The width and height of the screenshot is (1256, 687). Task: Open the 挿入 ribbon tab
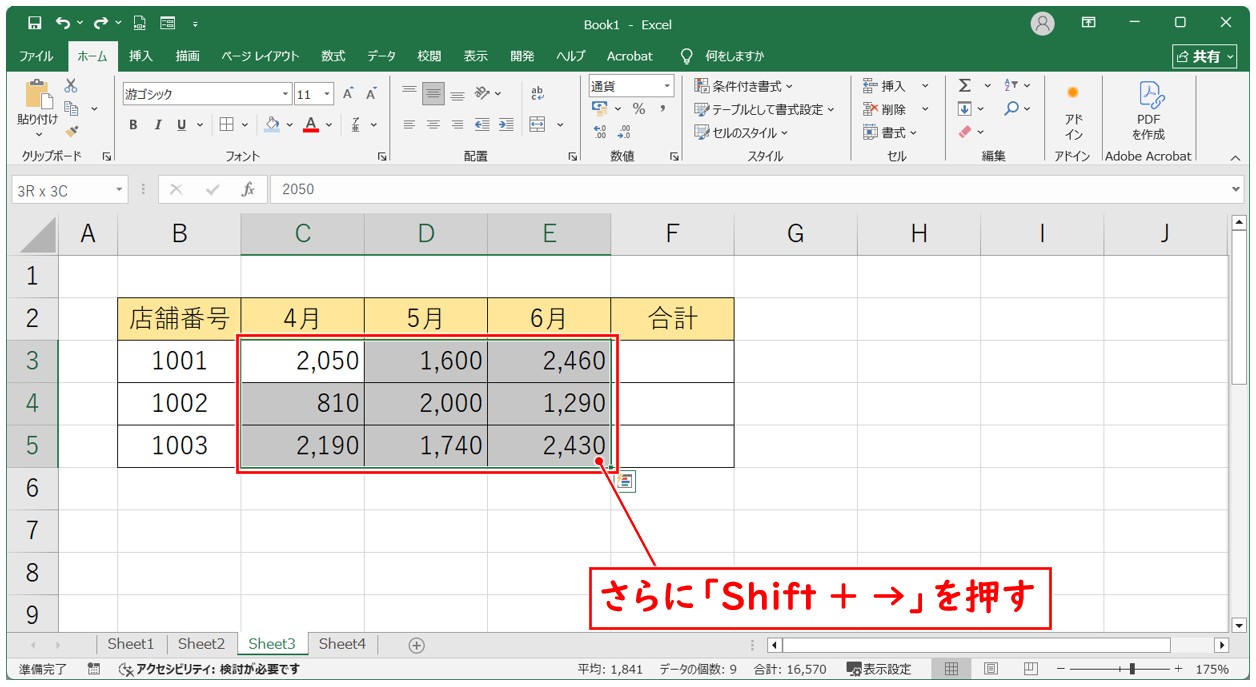141,56
